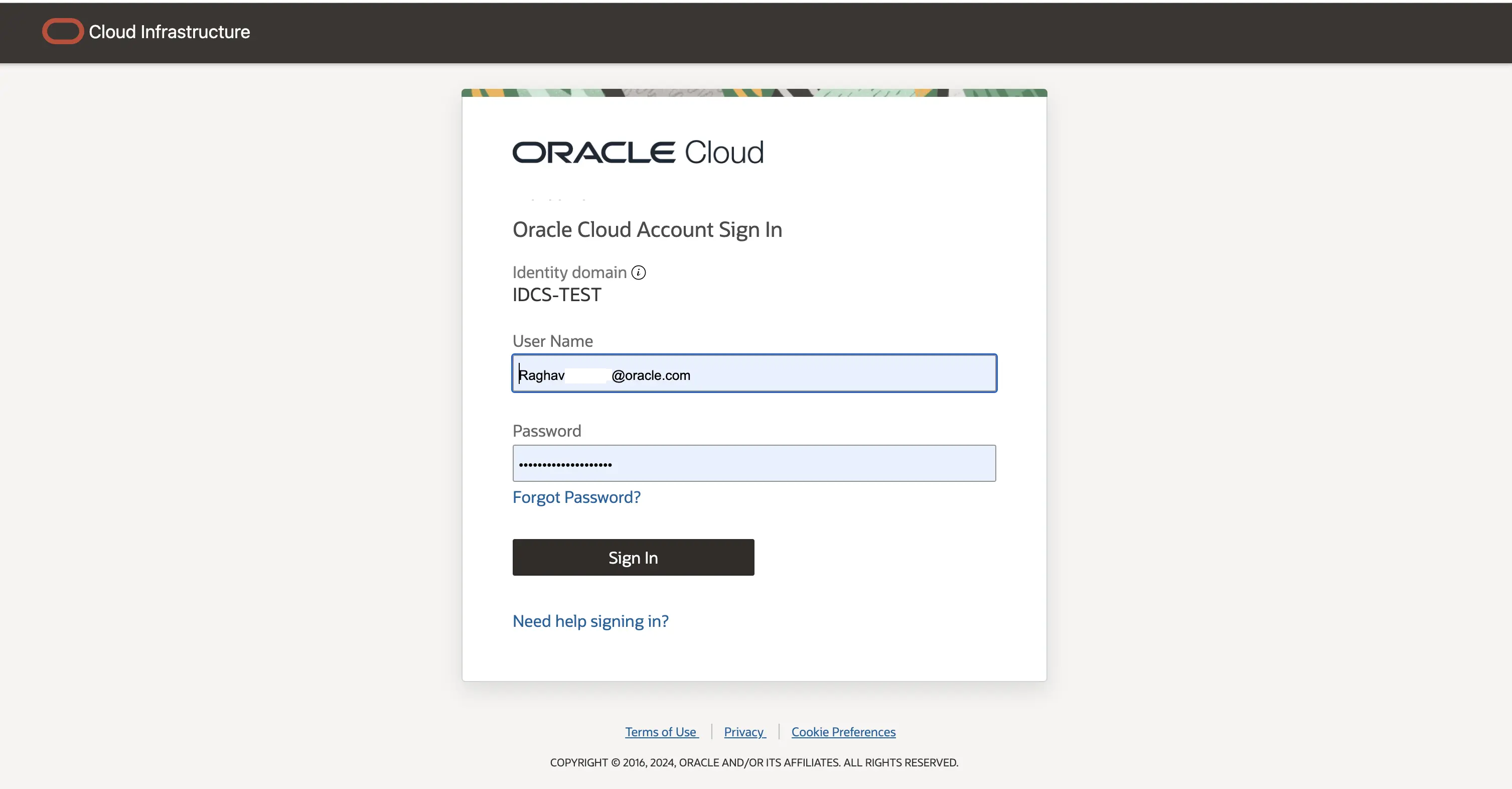
Task: Click the Identity domain info icon
Action: [x=639, y=273]
